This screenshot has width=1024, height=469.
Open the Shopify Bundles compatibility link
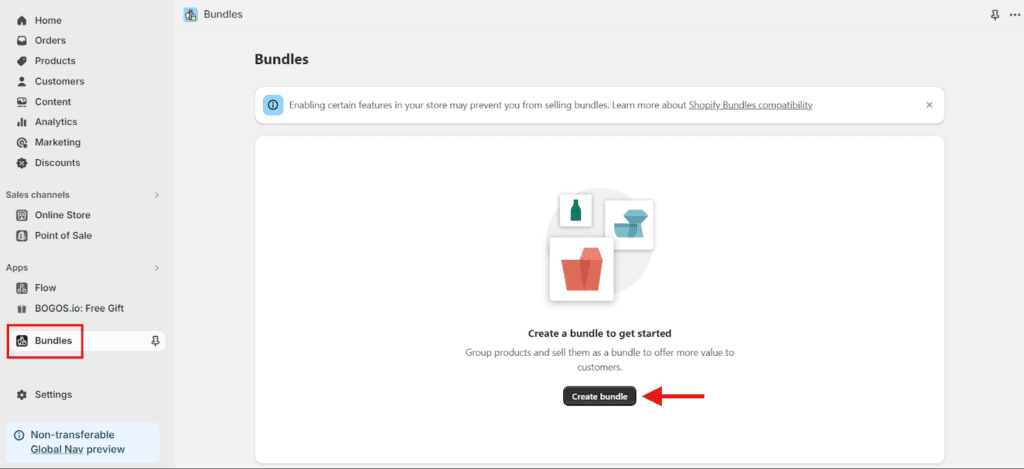pos(750,105)
